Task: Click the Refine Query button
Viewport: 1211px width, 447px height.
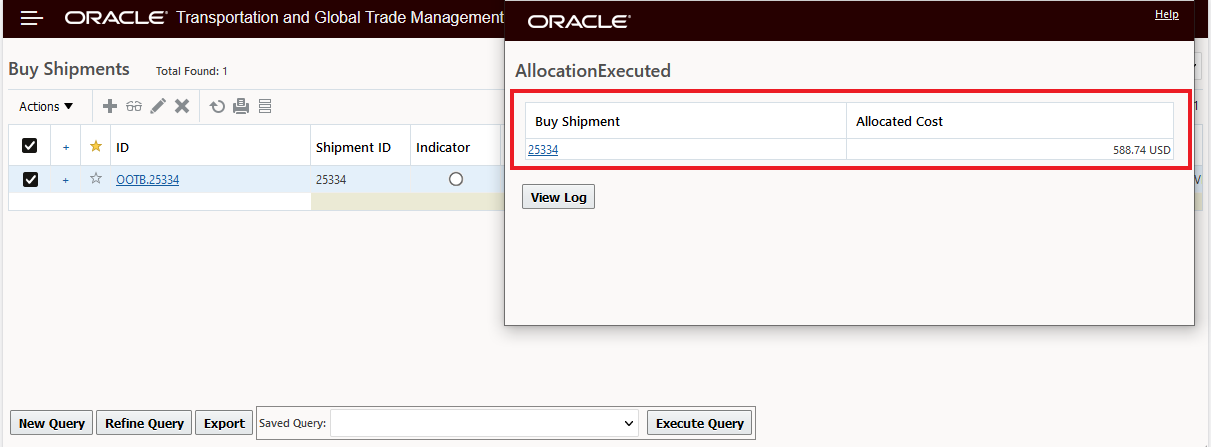Action: 145,423
